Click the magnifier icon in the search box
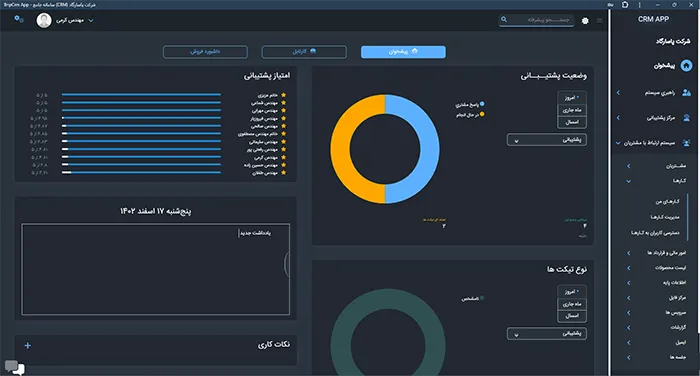This screenshot has height=376, width=700. (504, 20)
